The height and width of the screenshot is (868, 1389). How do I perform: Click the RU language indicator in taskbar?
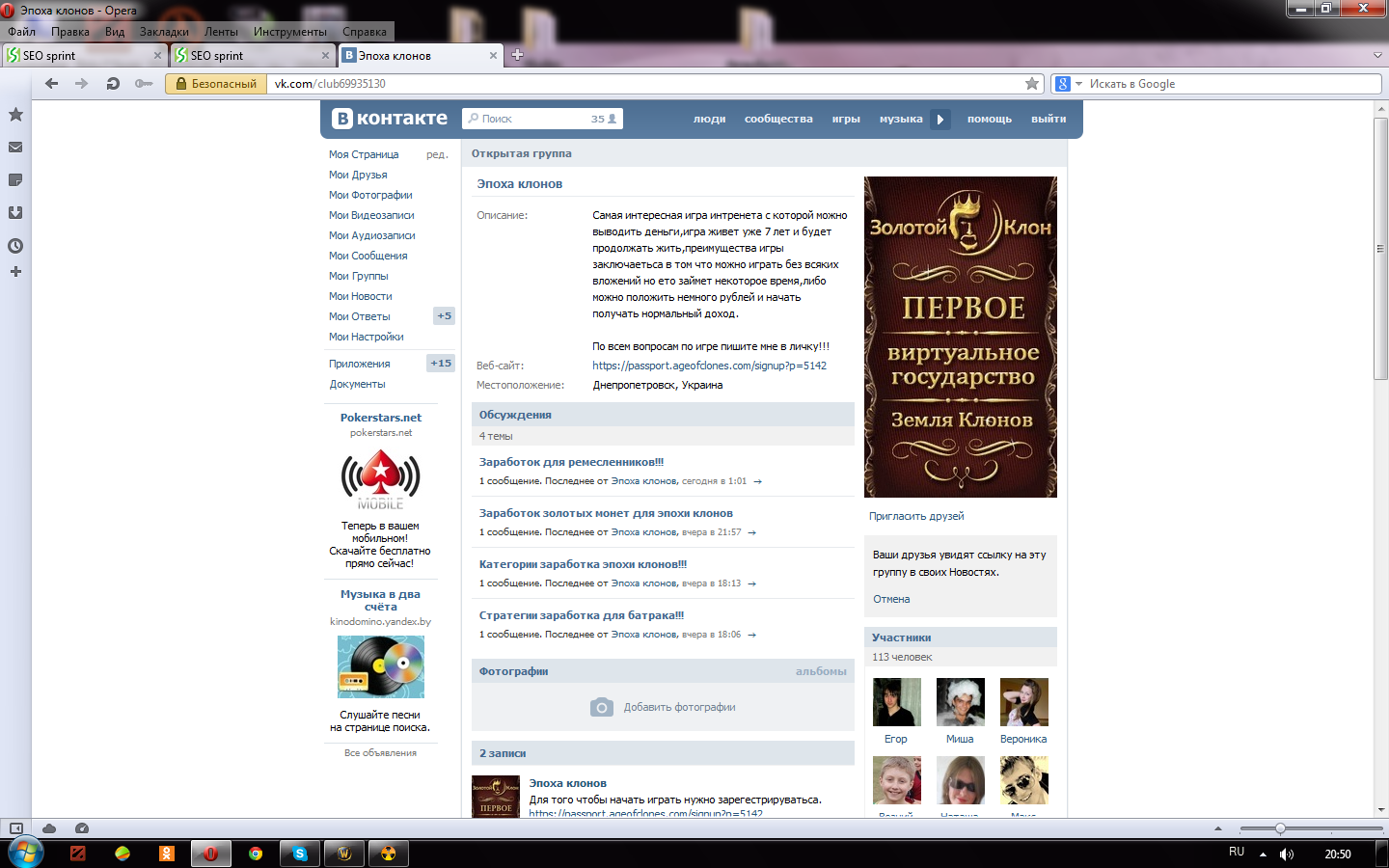(1237, 852)
